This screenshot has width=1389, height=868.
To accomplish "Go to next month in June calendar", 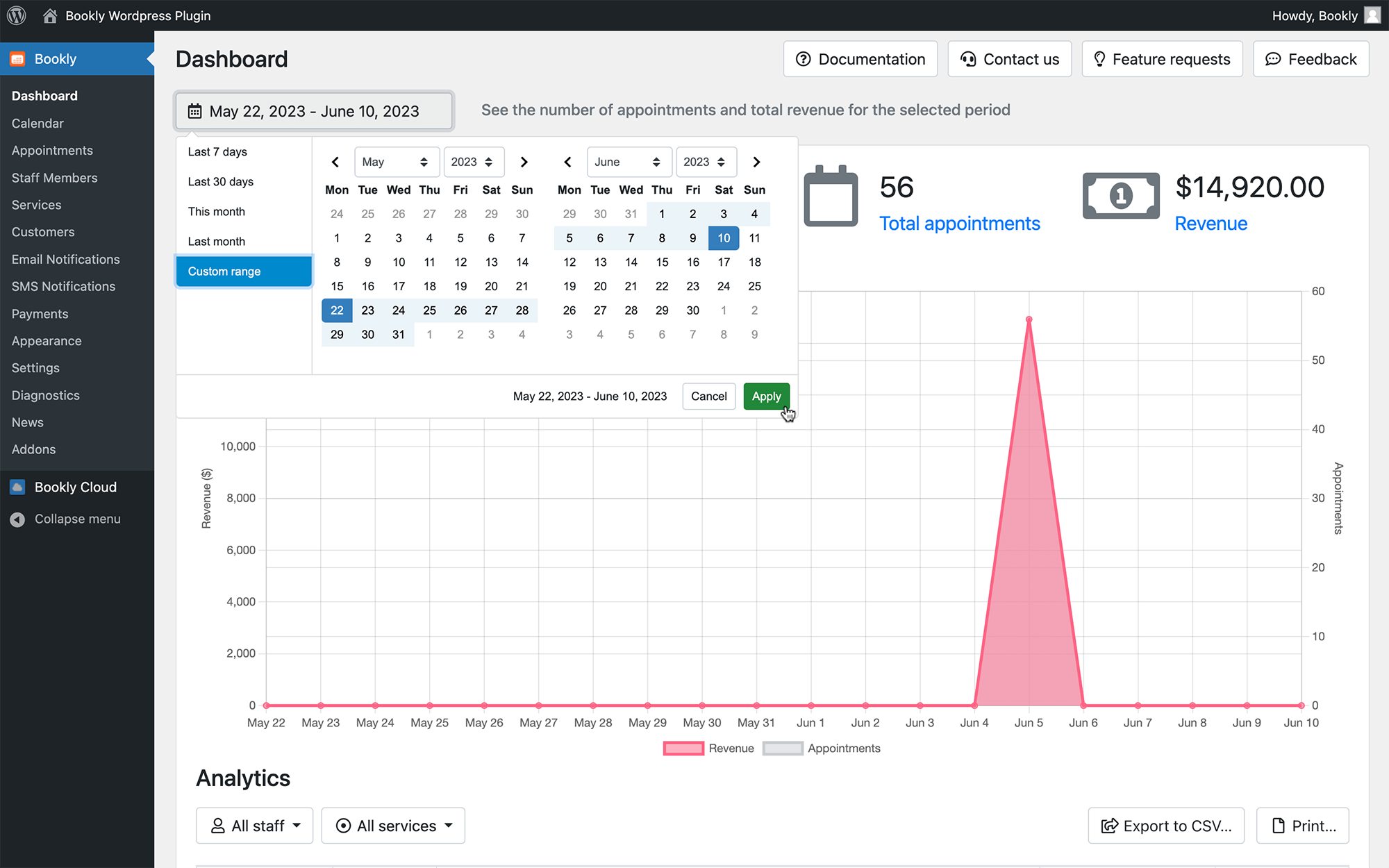I will click(x=756, y=162).
